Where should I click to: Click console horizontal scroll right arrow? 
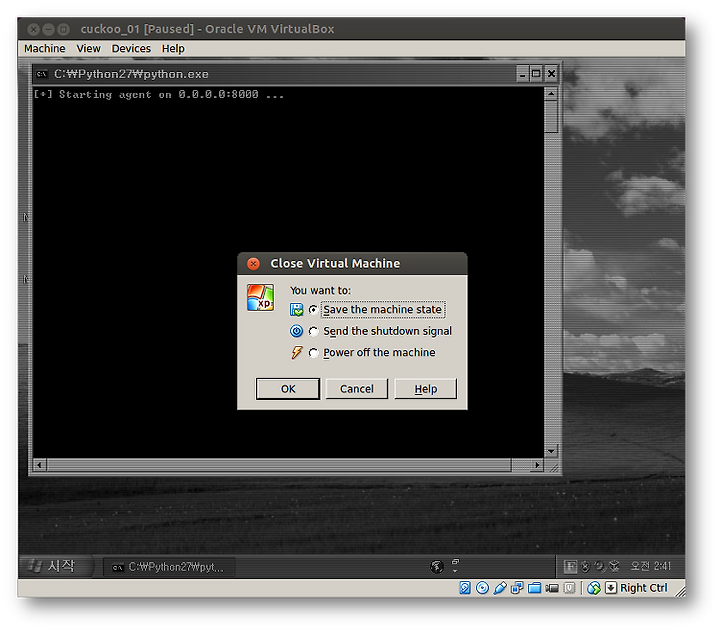537,465
